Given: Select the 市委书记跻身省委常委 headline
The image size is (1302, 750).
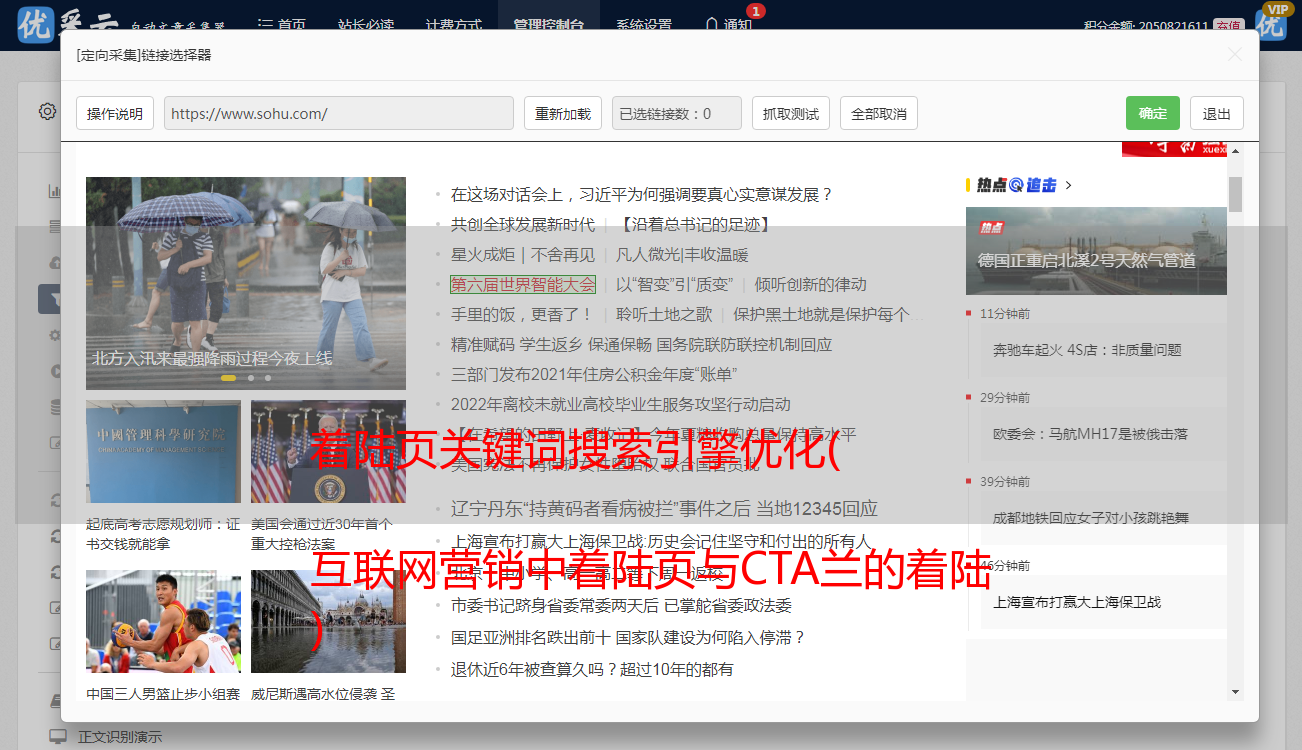Looking at the screenshot, I should pyautogui.click(x=621, y=605).
